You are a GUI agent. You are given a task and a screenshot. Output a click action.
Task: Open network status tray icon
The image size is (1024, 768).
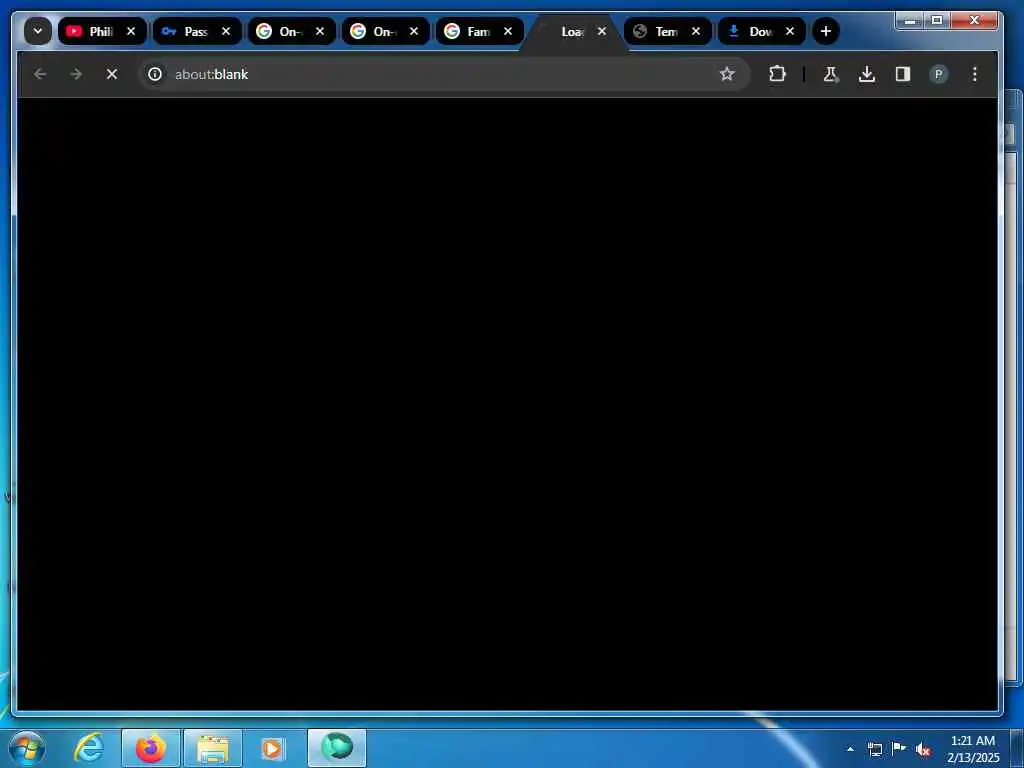click(874, 749)
